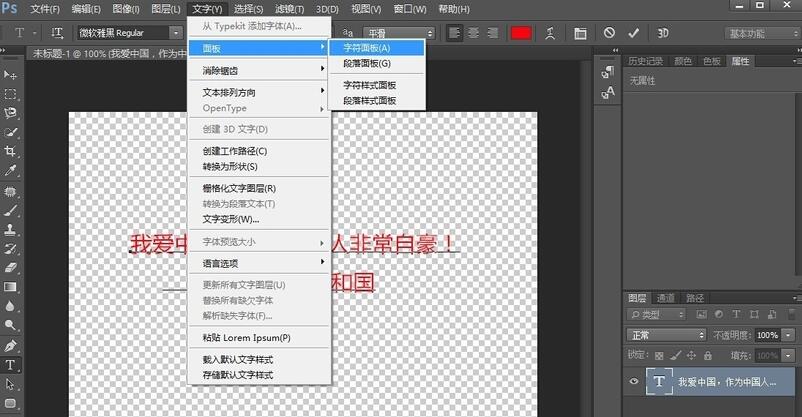The height and width of the screenshot is (417, 802).
Task: Open the 滤镜(T) menu
Action: coord(289,9)
